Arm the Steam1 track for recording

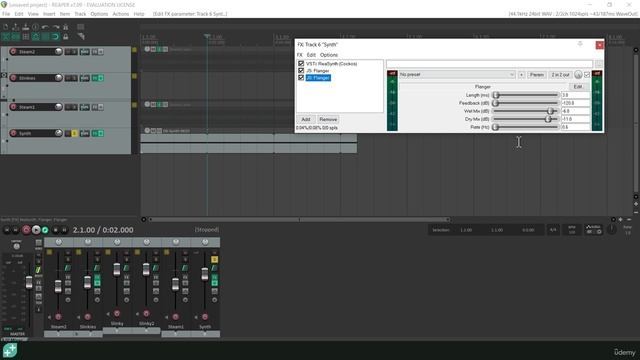[x=13, y=107]
